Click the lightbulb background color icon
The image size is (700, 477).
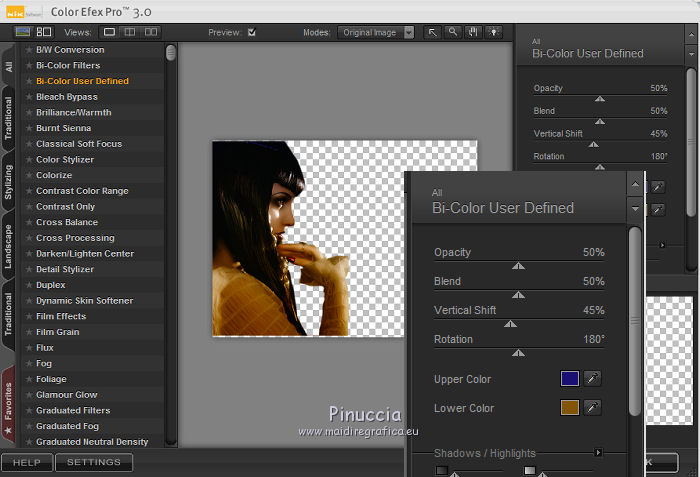click(494, 32)
